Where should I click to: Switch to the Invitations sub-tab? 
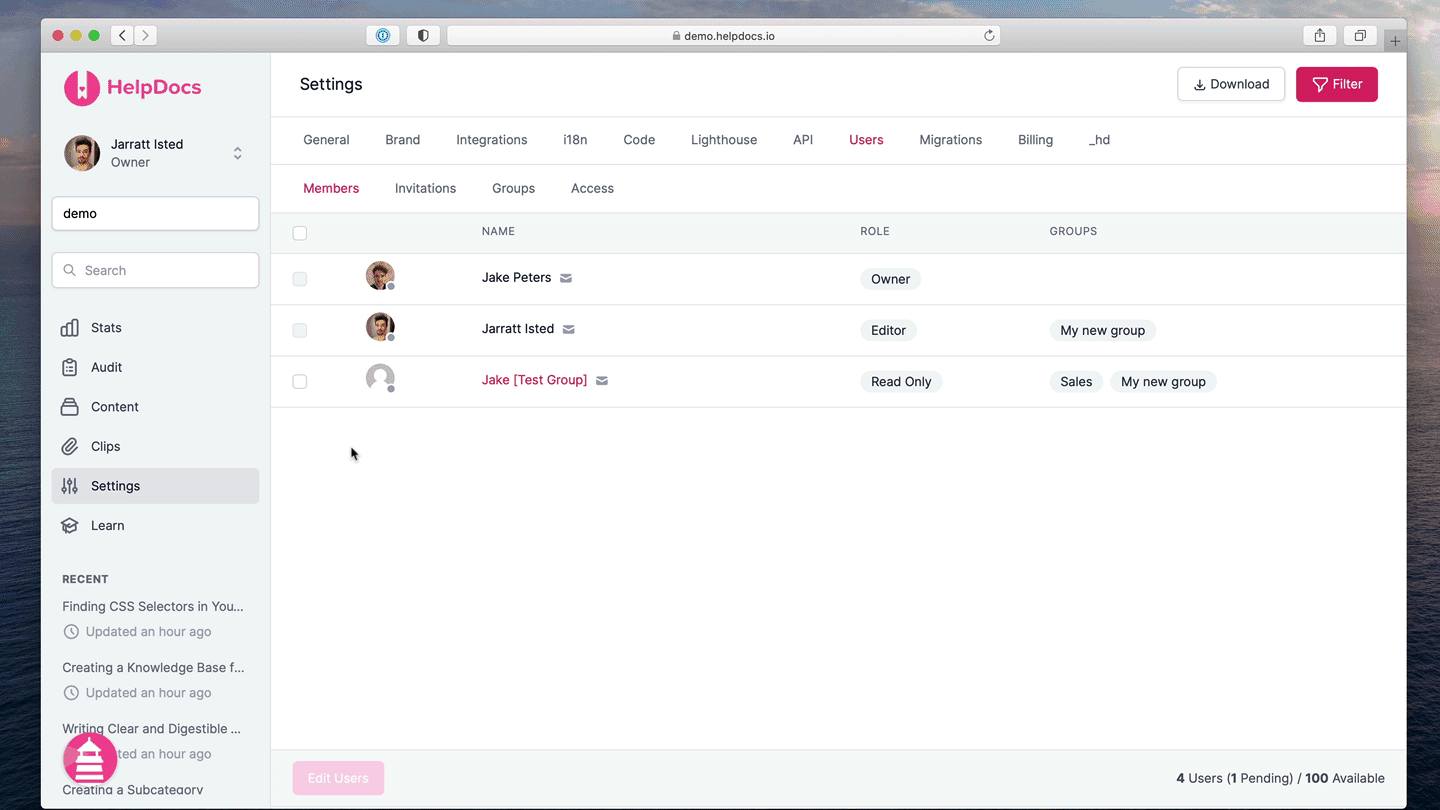pyautogui.click(x=425, y=188)
